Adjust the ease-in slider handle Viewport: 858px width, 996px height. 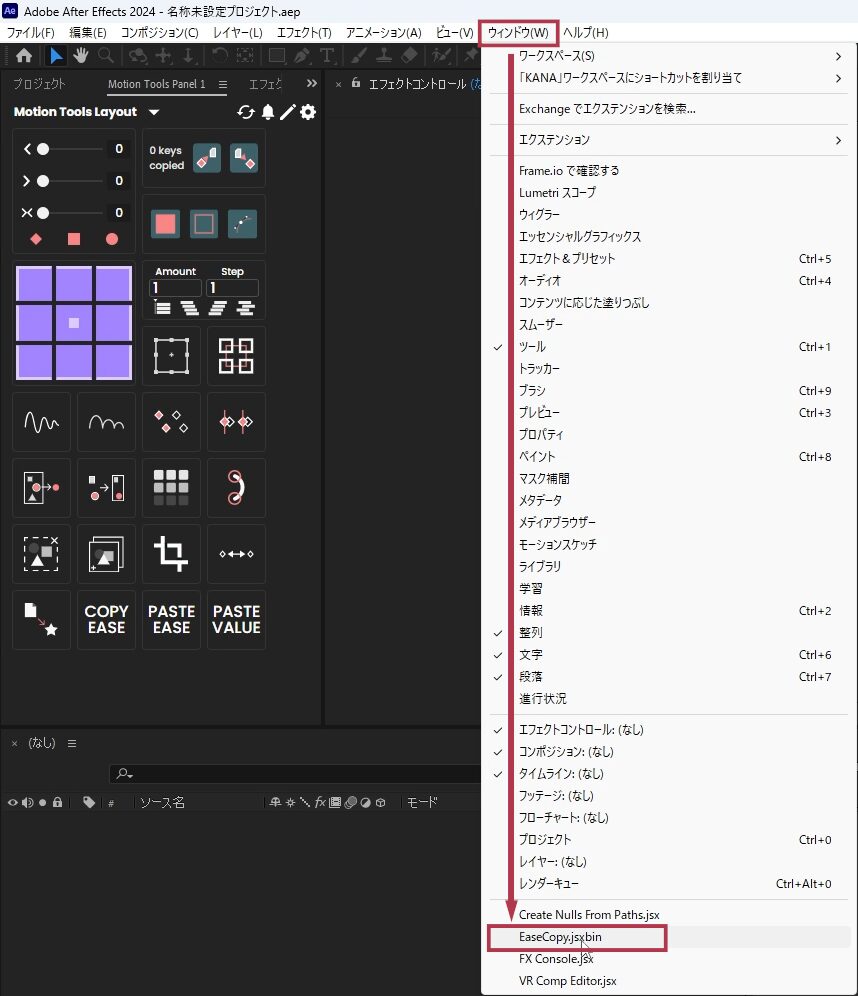pos(43,149)
